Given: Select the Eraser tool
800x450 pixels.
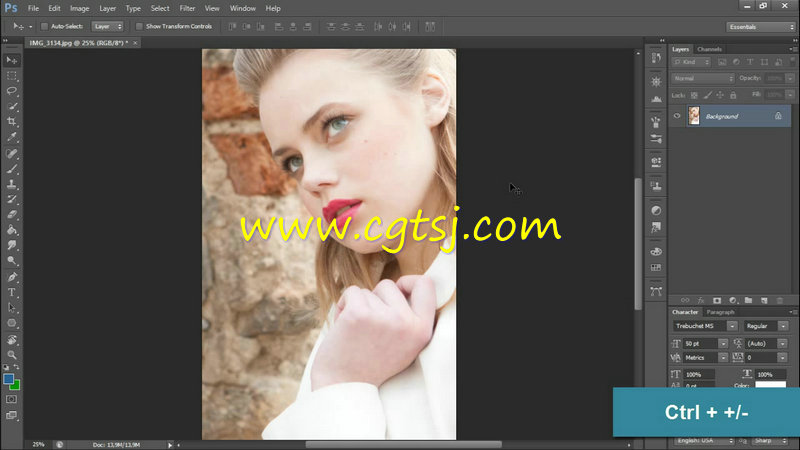Looking at the screenshot, I should point(12,215).
